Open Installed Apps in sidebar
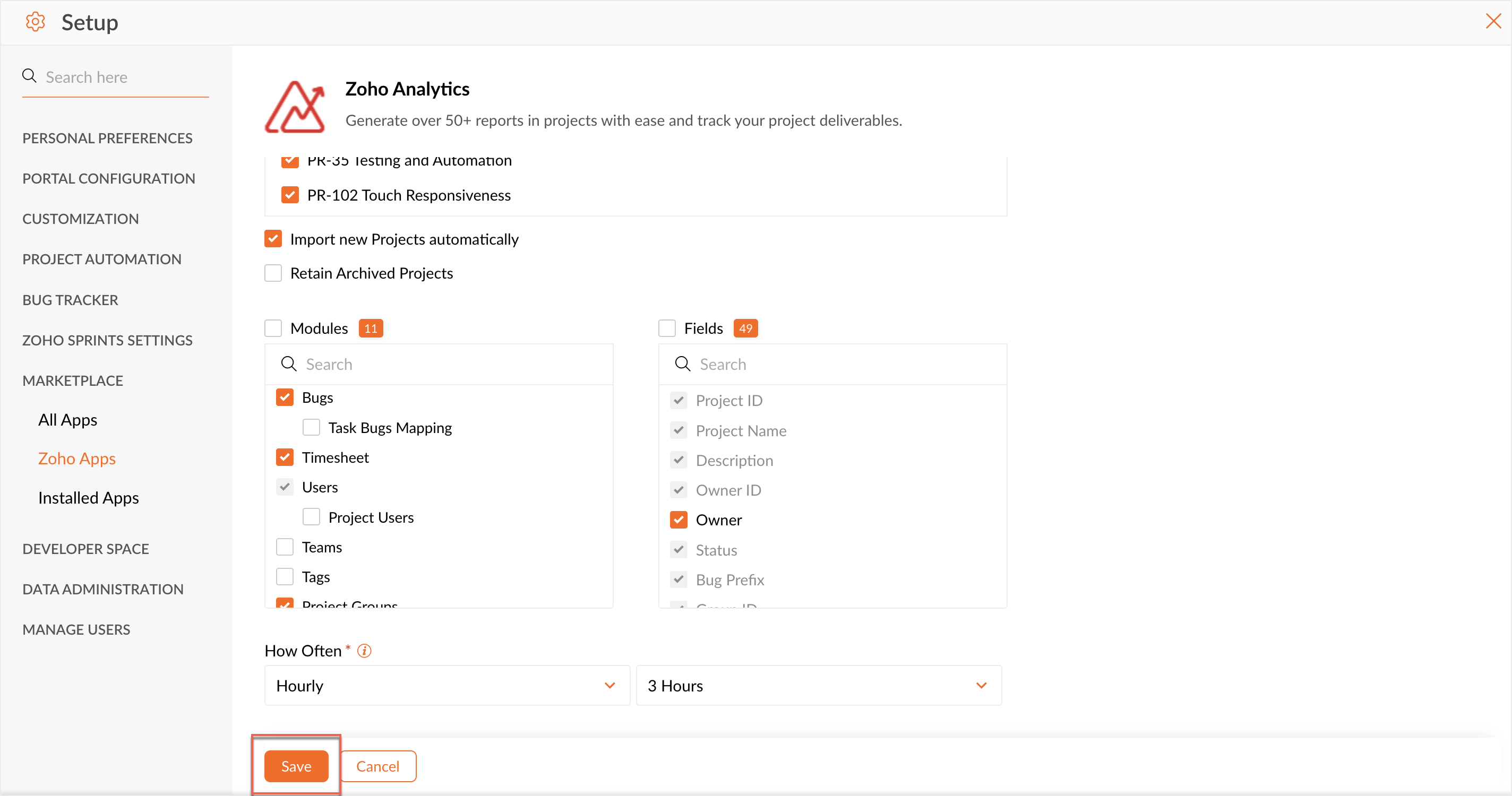This screenshot has width=1512, height=796. [89, 498]
